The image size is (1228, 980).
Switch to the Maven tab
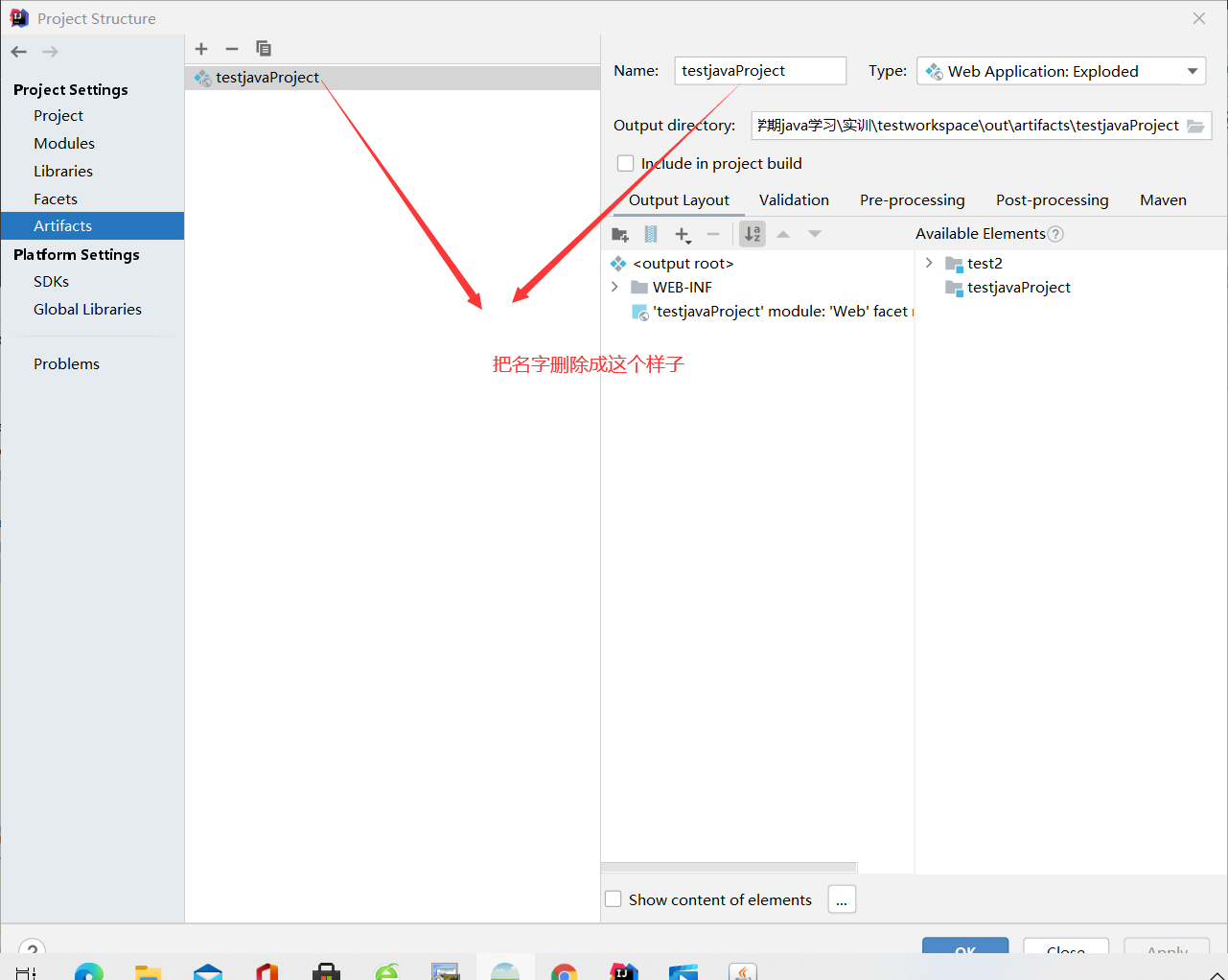1163,200
